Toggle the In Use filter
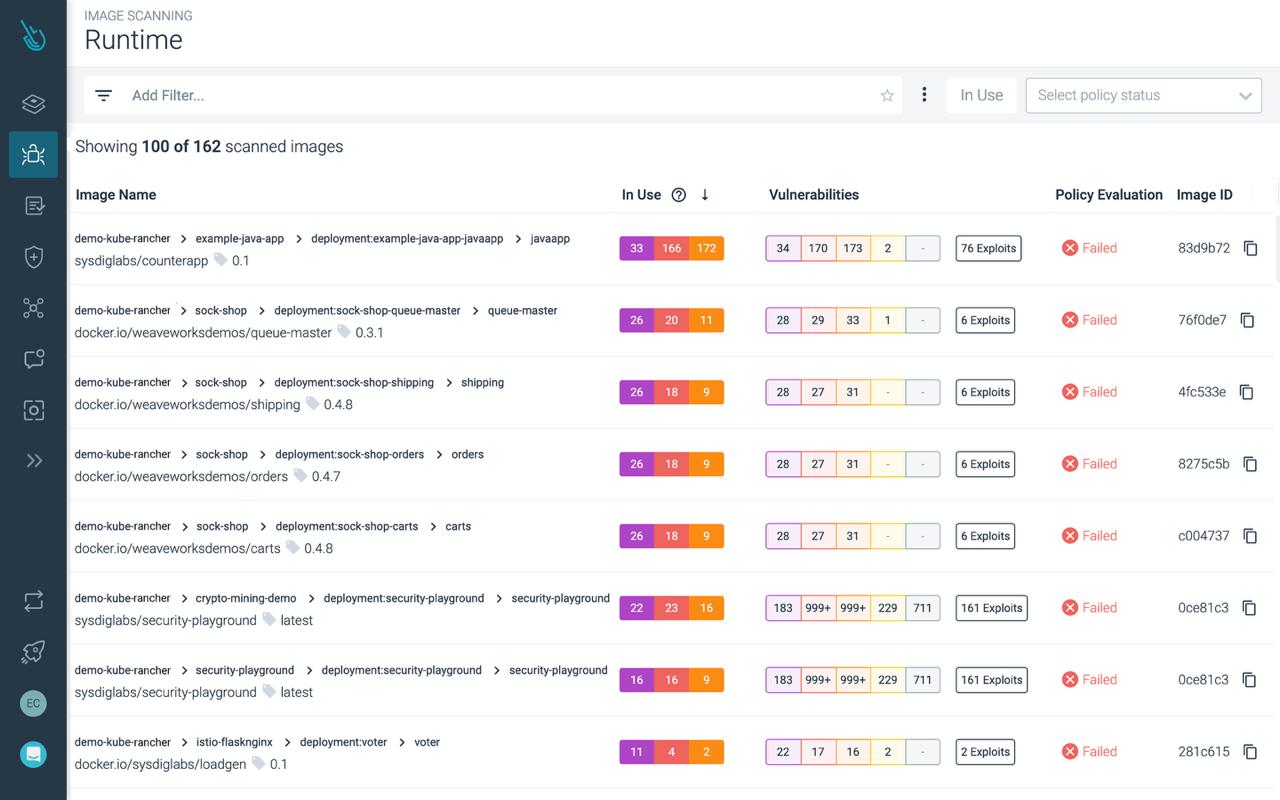The width and height of the screenshot is (1280, 800). click(981, 95)
